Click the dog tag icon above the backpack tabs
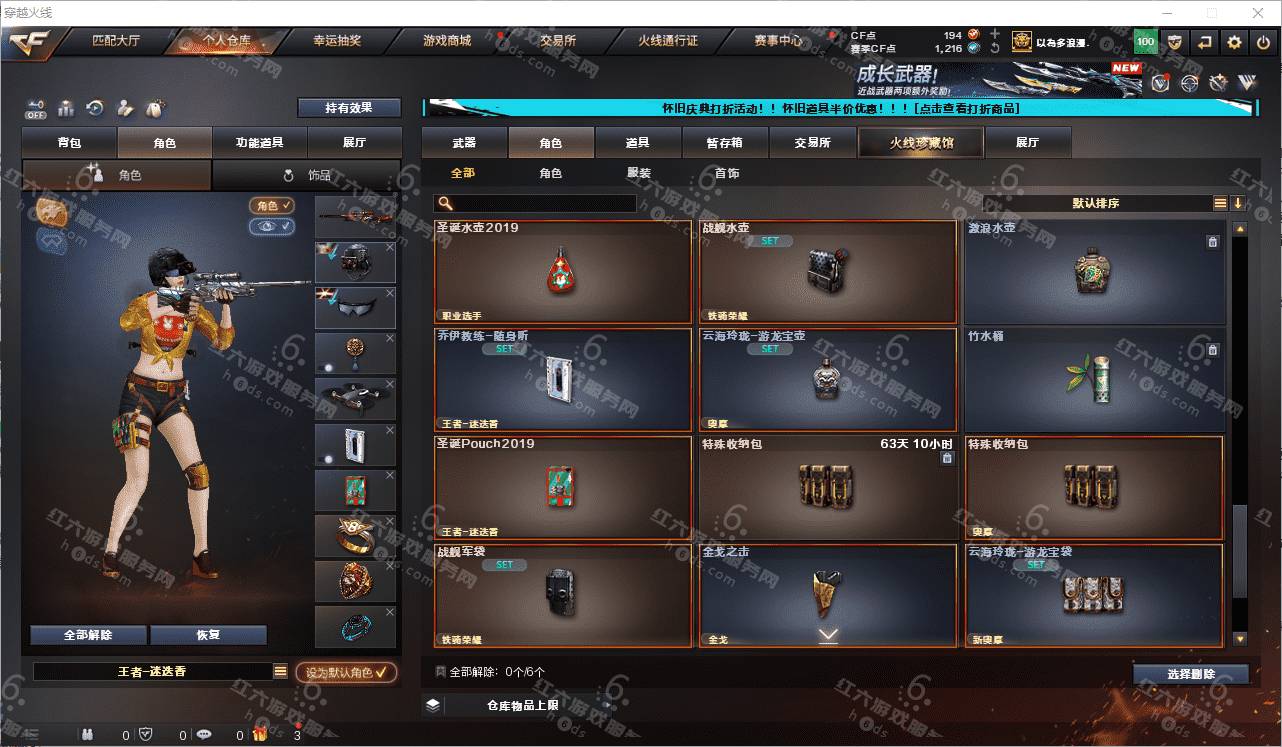1282x747 pixels. point(155,108)
